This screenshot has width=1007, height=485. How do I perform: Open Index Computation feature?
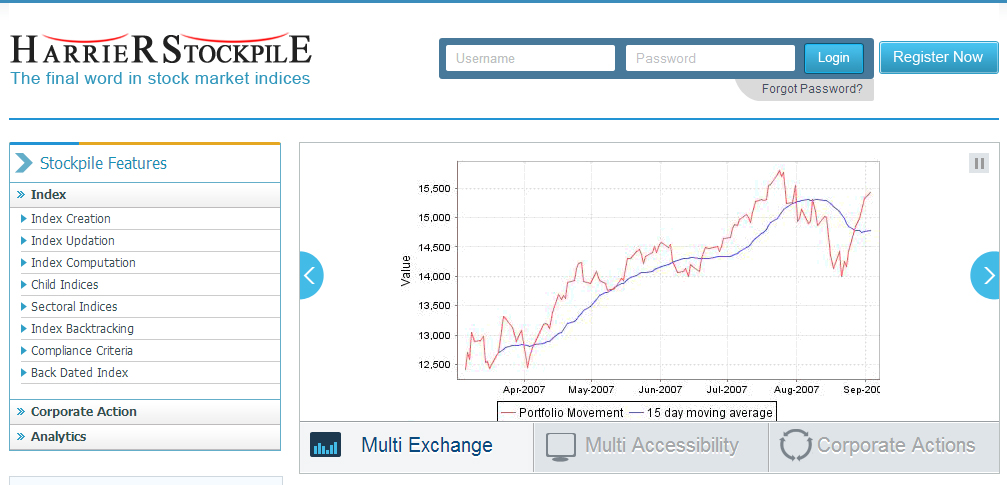click(83, 263)
